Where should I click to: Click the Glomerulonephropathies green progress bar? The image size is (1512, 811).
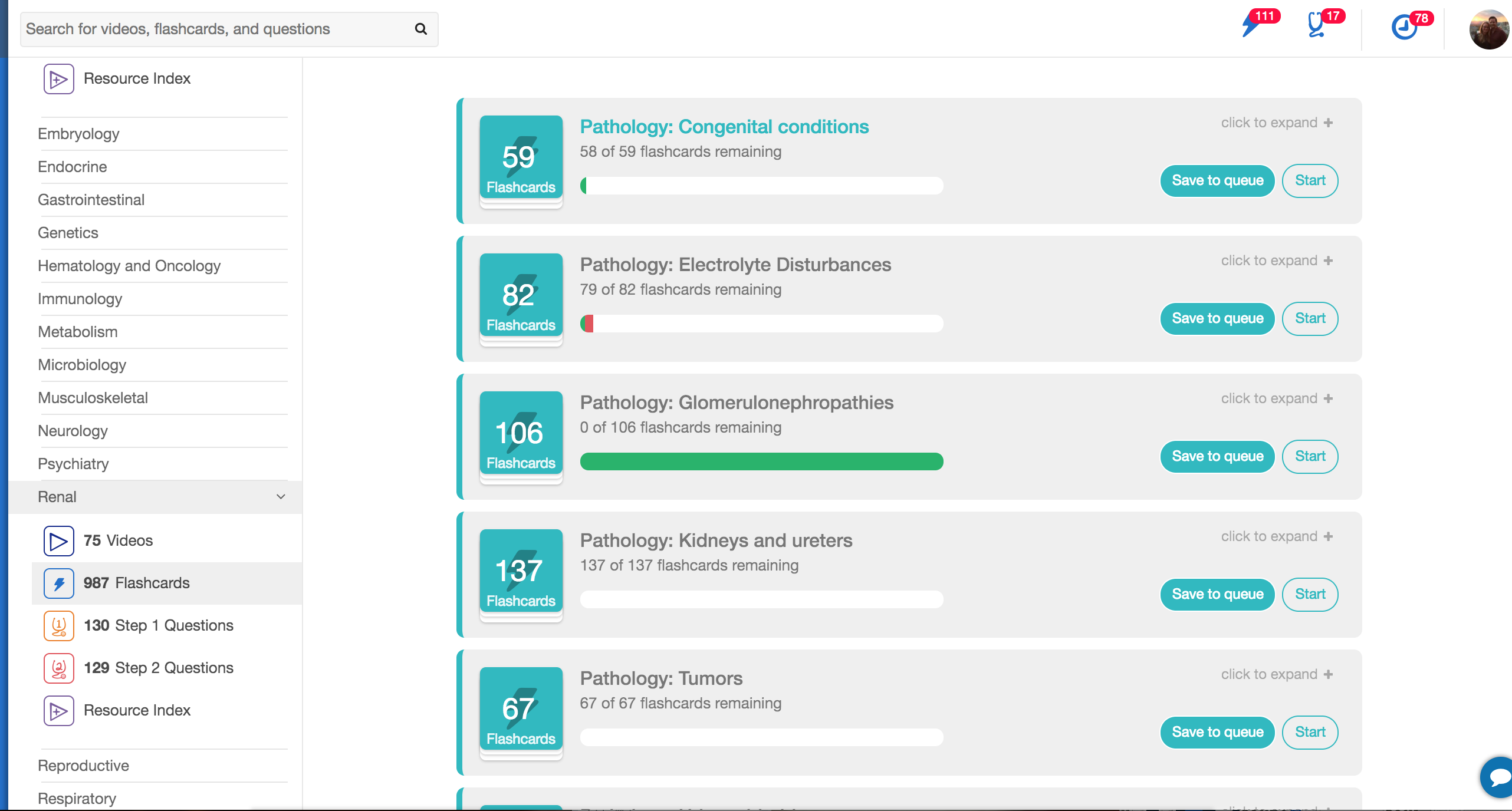tap(761, 461)
